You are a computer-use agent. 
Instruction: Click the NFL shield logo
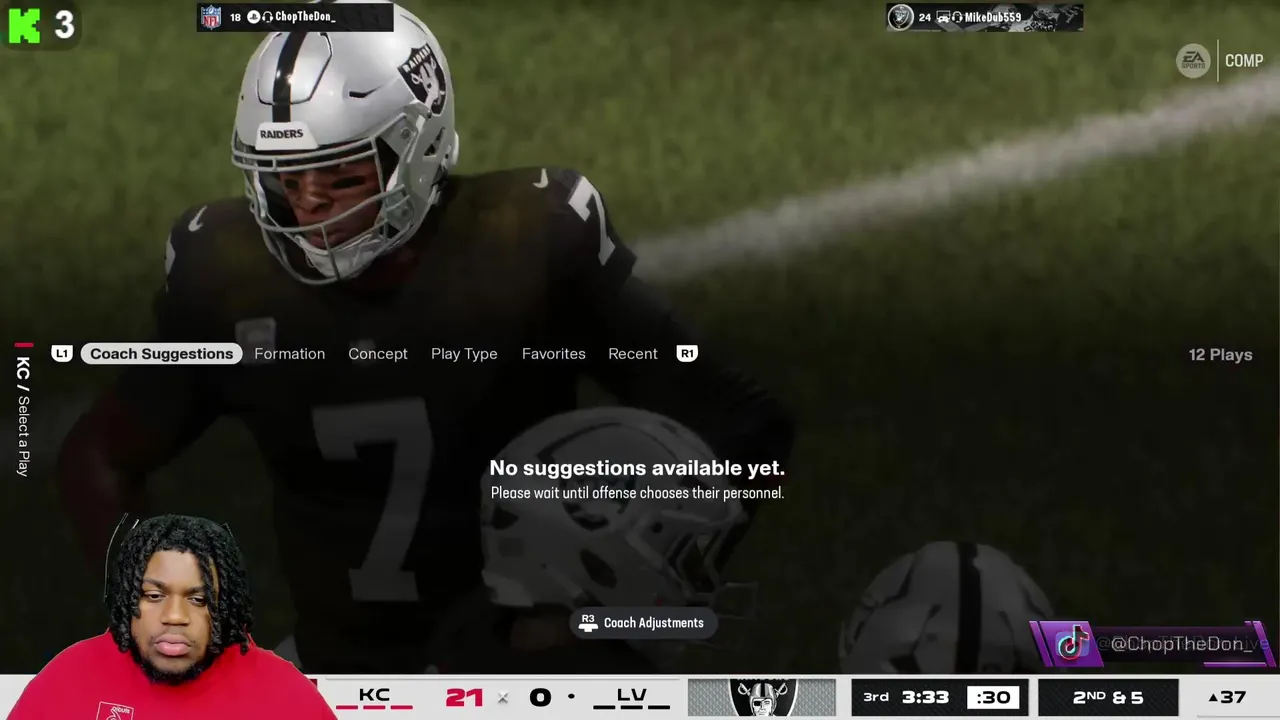[211, 17]
